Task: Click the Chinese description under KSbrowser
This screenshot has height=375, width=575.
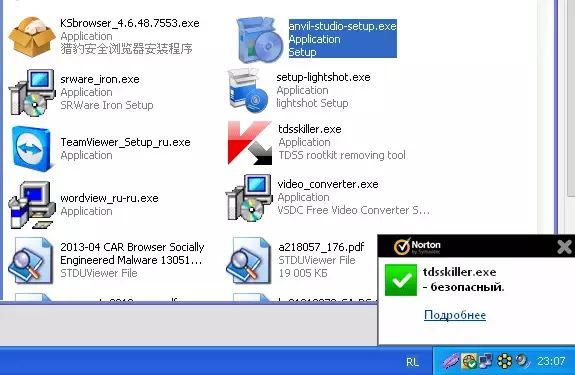Action: click(x=127, y=49)
